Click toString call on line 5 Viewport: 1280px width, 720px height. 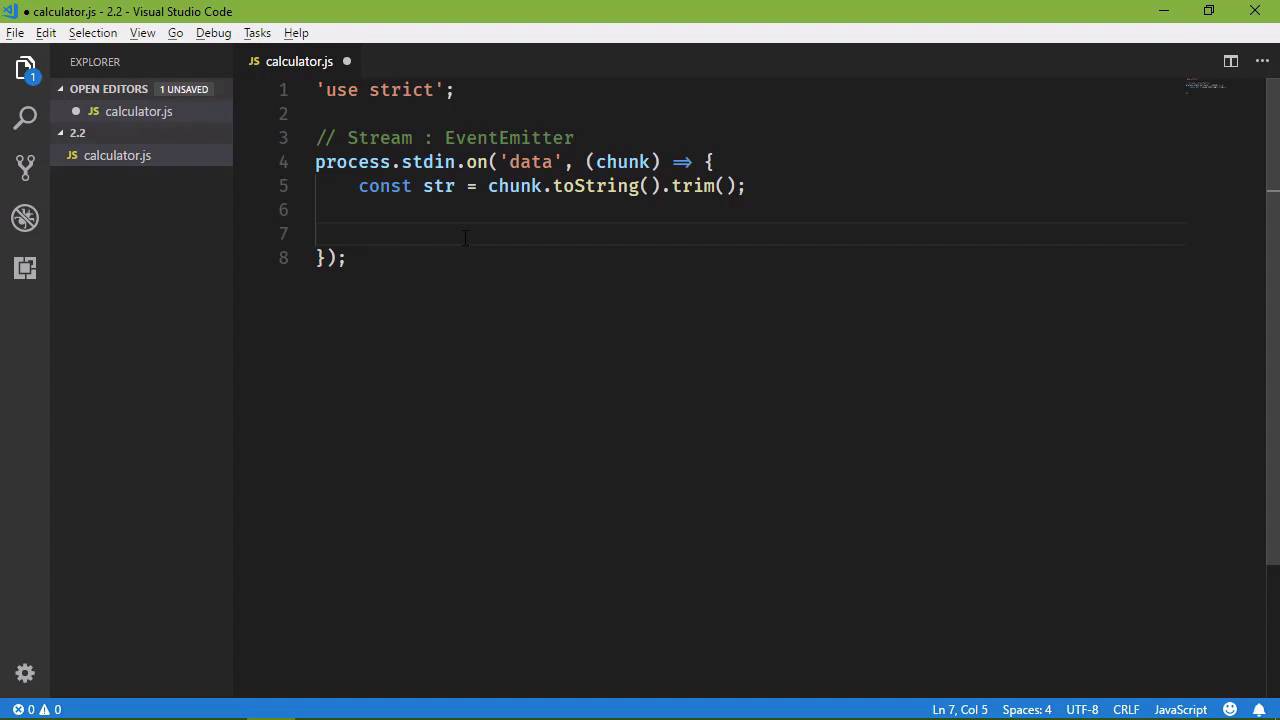(x=596, y=186)
